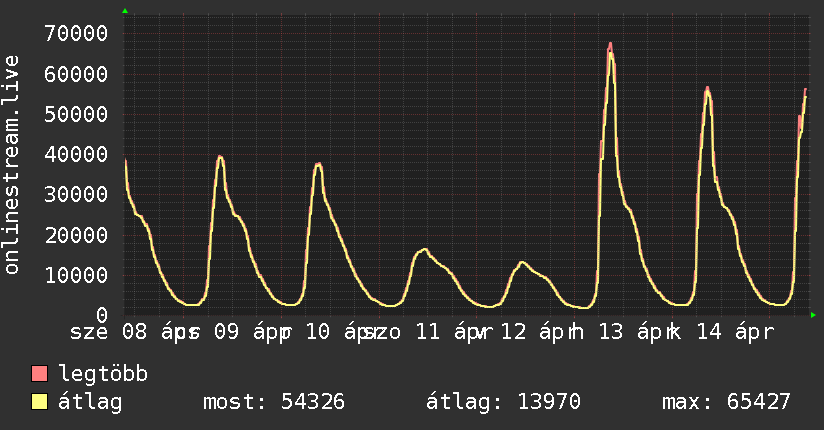Click the vertical axis title 'onlinestream.live'
Image resolution: width=824 pixels, height=430 pixels.
(11, 165)
